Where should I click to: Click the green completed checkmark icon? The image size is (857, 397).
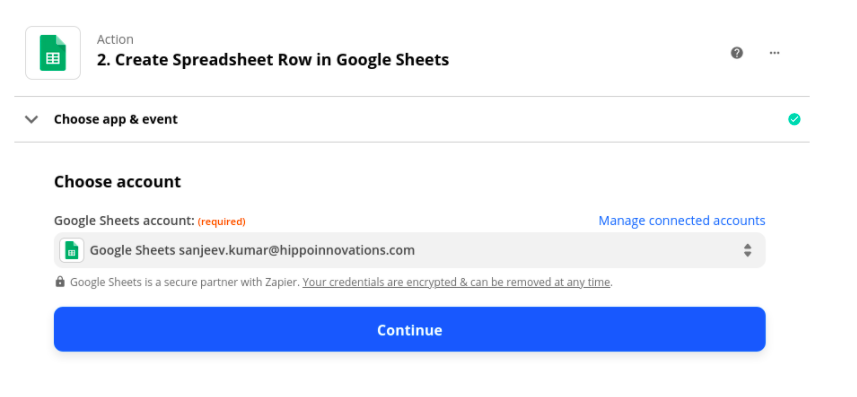click(x=794, y=119)
